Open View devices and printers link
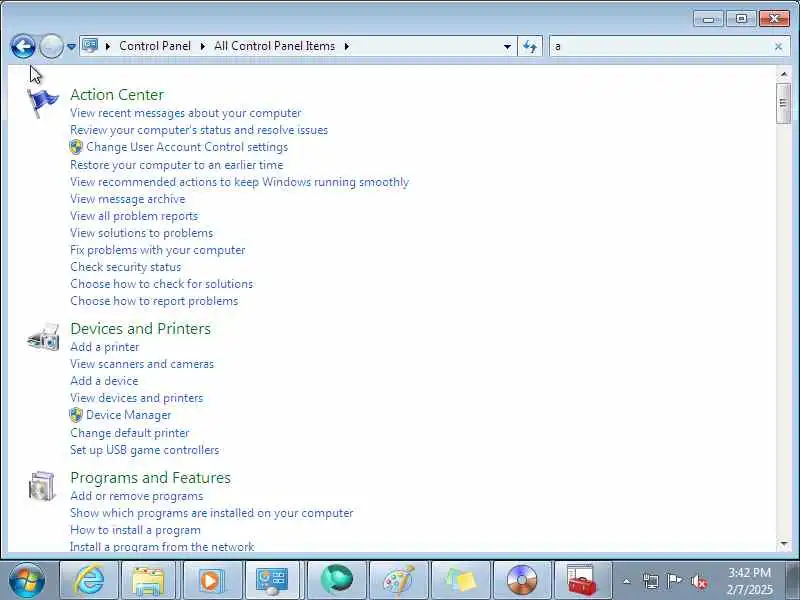 coord(136,398)
